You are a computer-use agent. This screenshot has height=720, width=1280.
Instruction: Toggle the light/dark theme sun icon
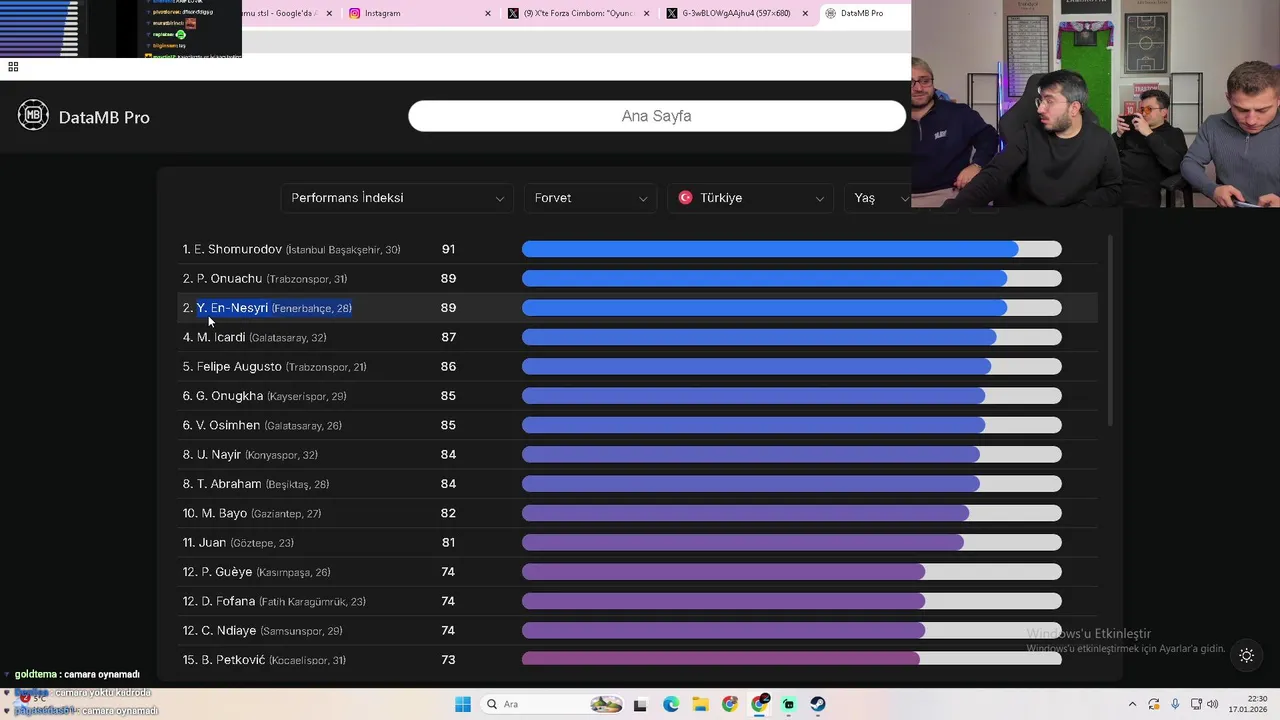tap(1246, 656)
